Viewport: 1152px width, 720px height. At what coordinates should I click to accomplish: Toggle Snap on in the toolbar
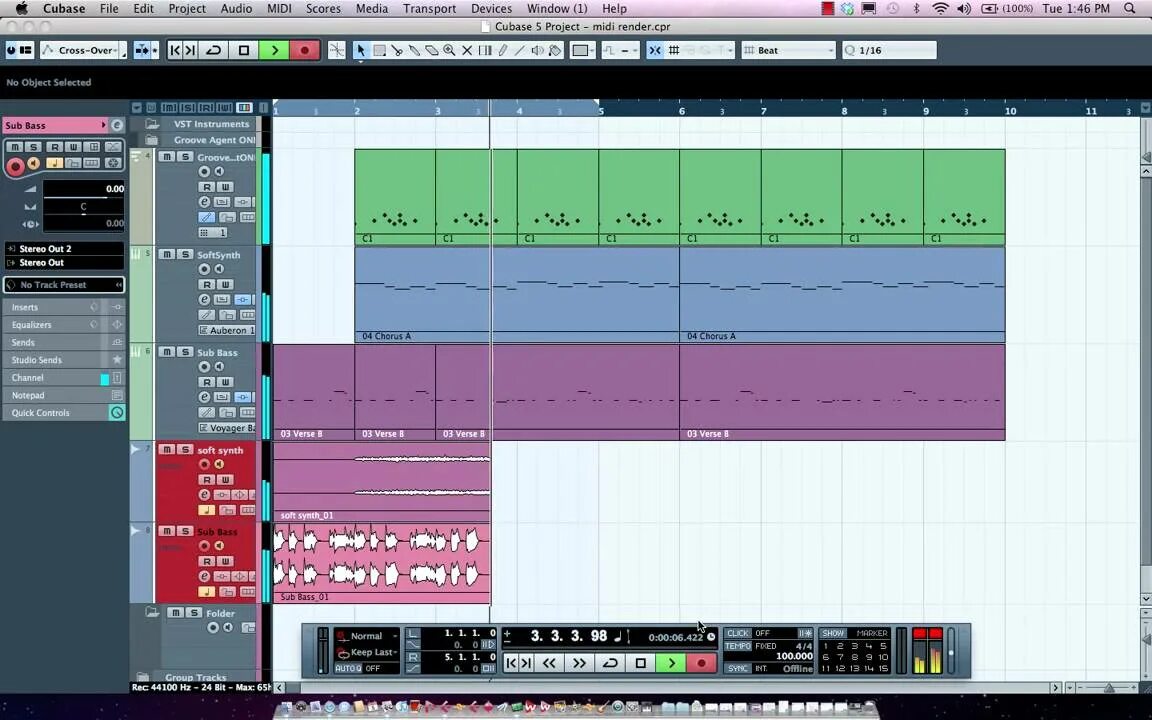(x=655, y=50)
